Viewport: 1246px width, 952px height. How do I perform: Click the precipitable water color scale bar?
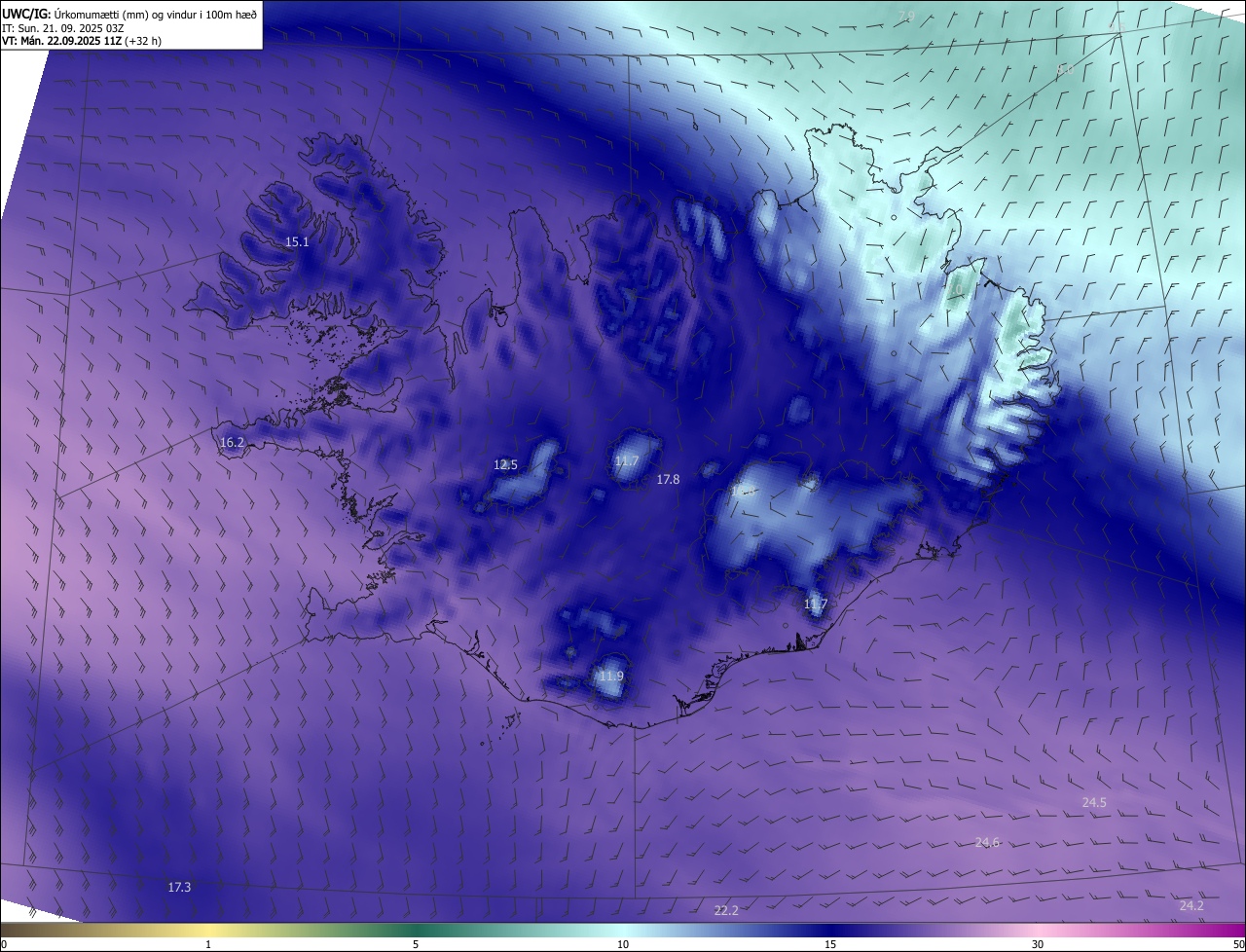click(623, 930)
